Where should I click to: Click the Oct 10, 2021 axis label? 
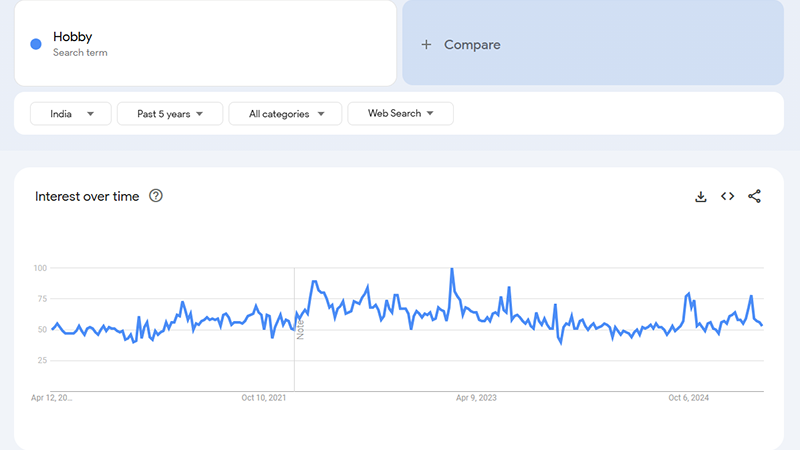tap(264, 398)
